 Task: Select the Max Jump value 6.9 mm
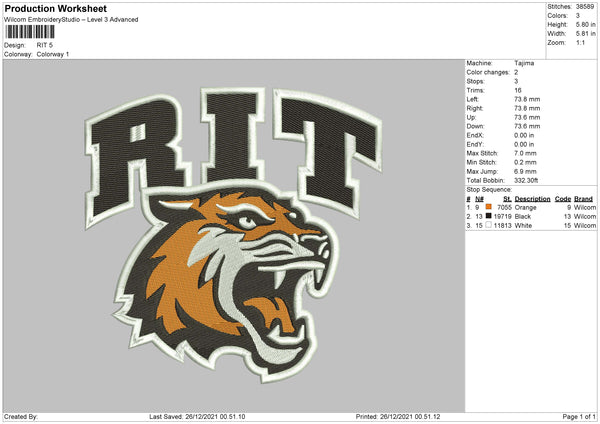click(525, 171)
